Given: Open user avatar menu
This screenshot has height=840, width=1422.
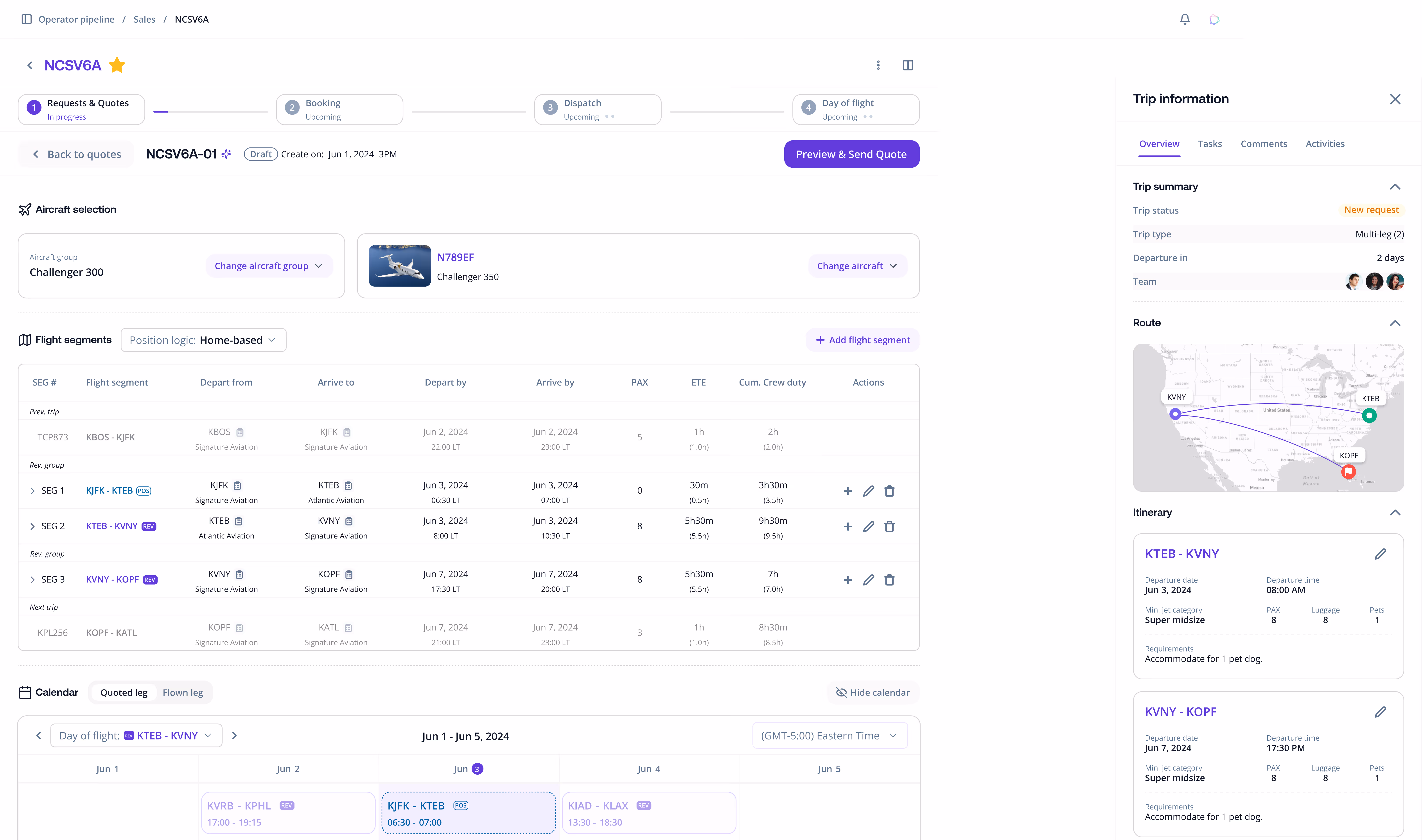Looking at the screenshot, I should tap(1214, 19).
